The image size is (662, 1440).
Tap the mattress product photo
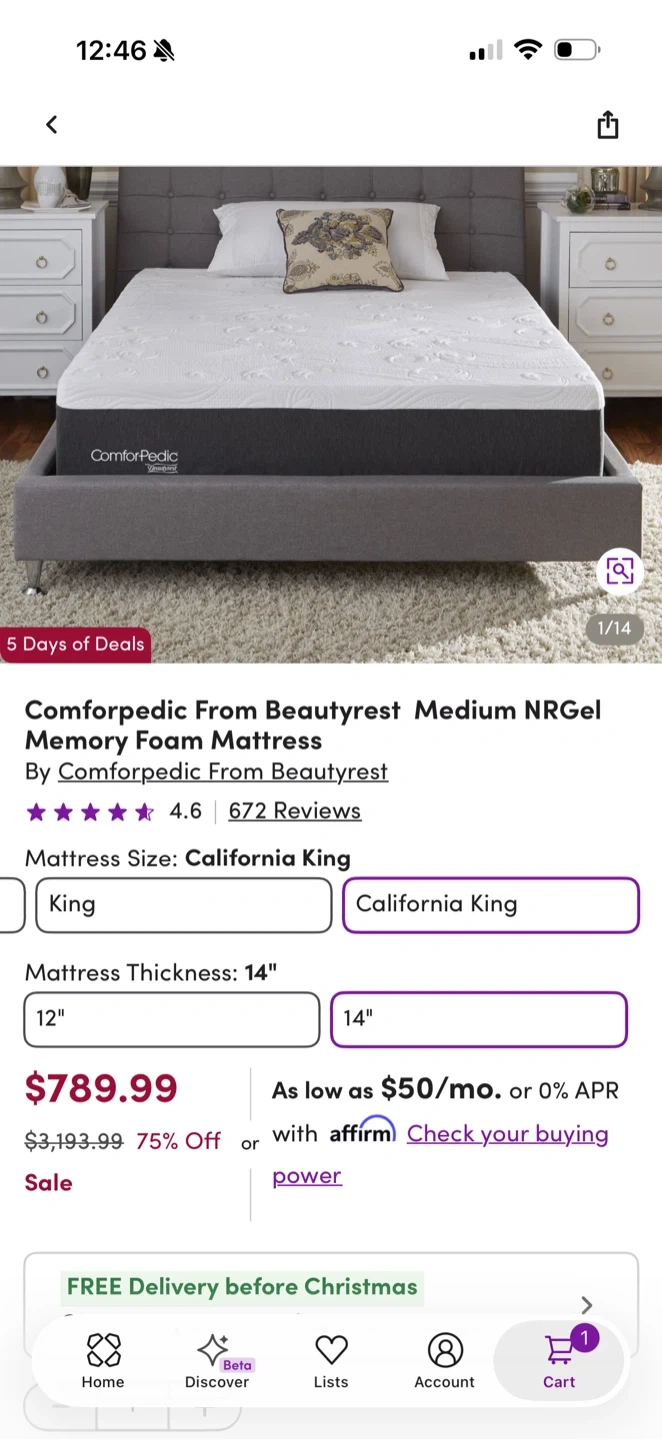tap(330, 400)
